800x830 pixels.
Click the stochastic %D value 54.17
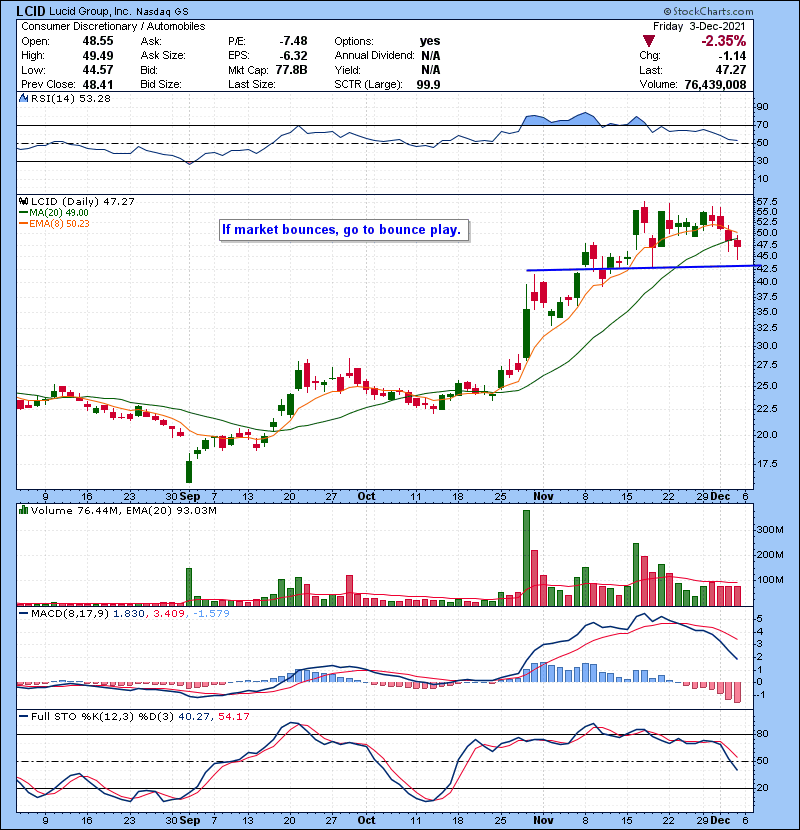(233, 716)
